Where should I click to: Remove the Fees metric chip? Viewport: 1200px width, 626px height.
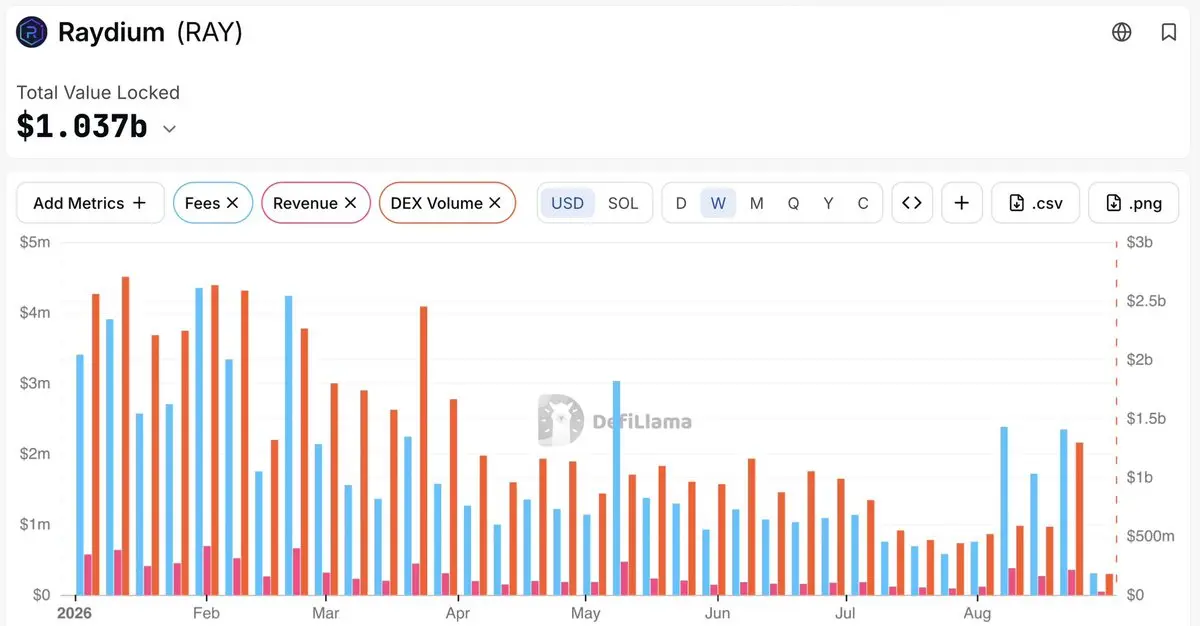pos(232,203)
